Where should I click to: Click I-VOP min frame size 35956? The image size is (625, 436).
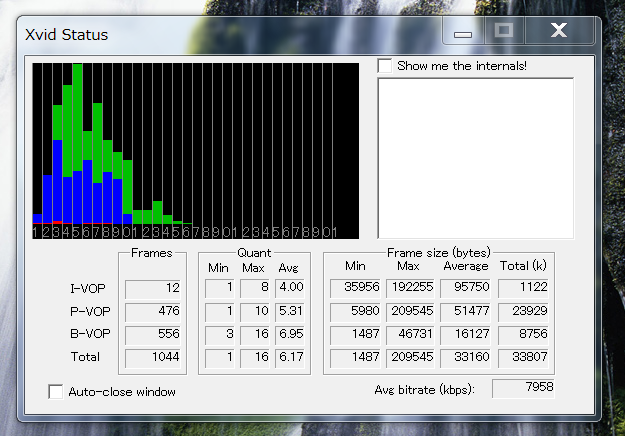[356, 288]
